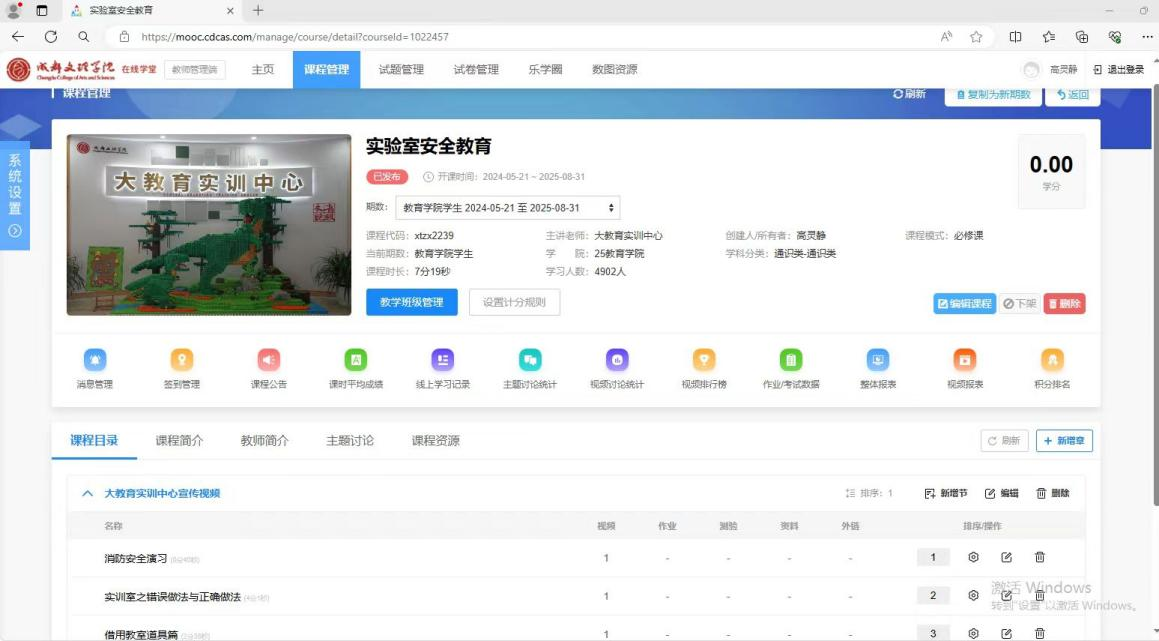Open browser split screen icon
1159x641 pixels.
tap(1016, 37)
